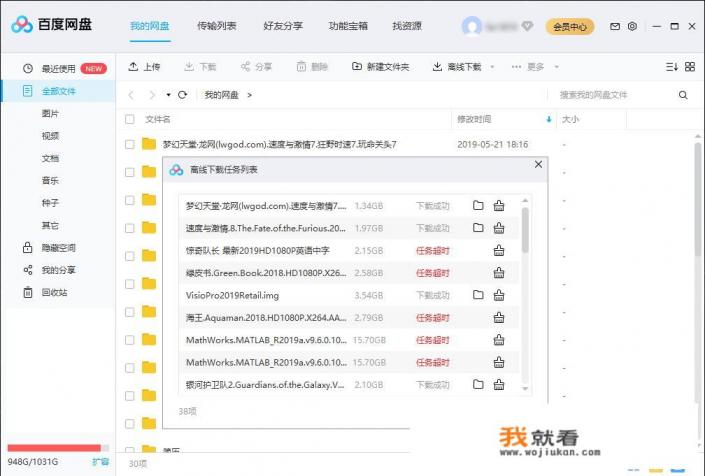Open the settings gear icon

click(x=632, y=27)
